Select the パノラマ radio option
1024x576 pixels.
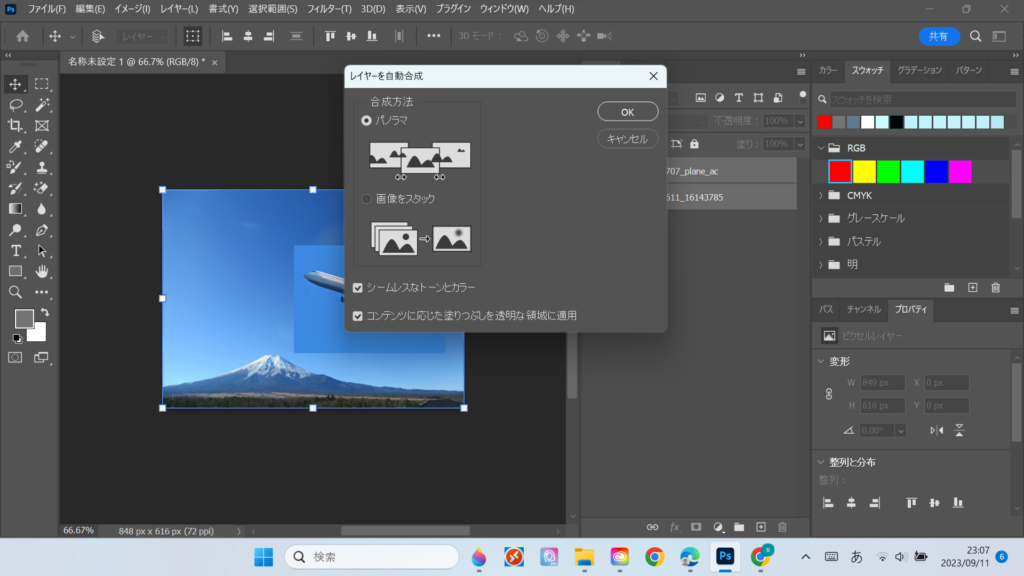(x=366, y=120)
